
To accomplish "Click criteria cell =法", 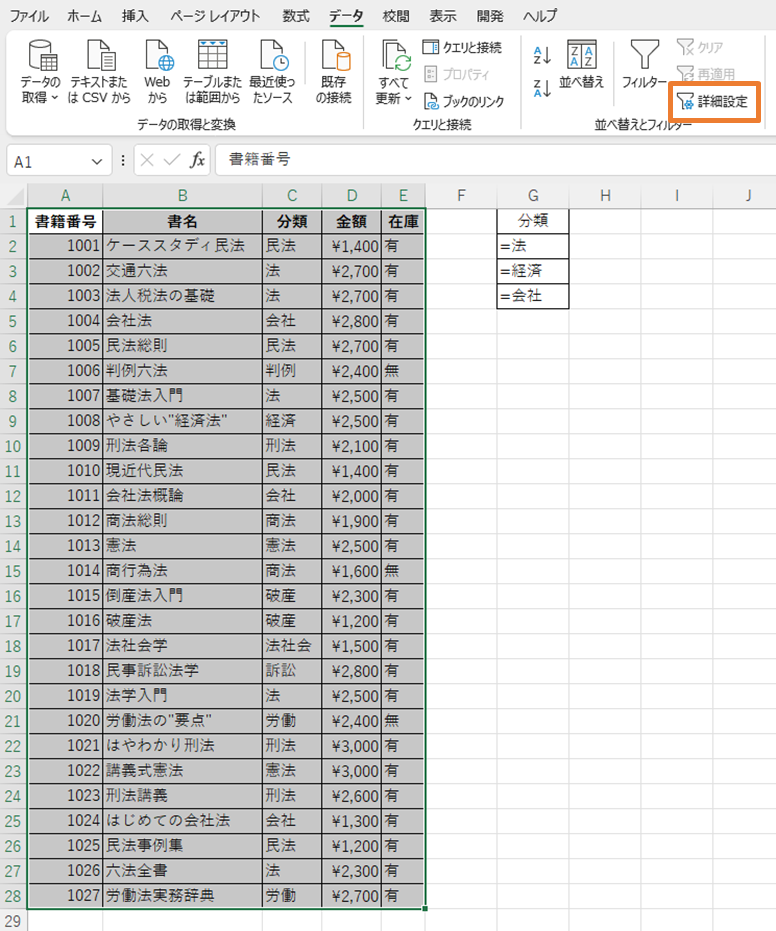I will [533, 246].
